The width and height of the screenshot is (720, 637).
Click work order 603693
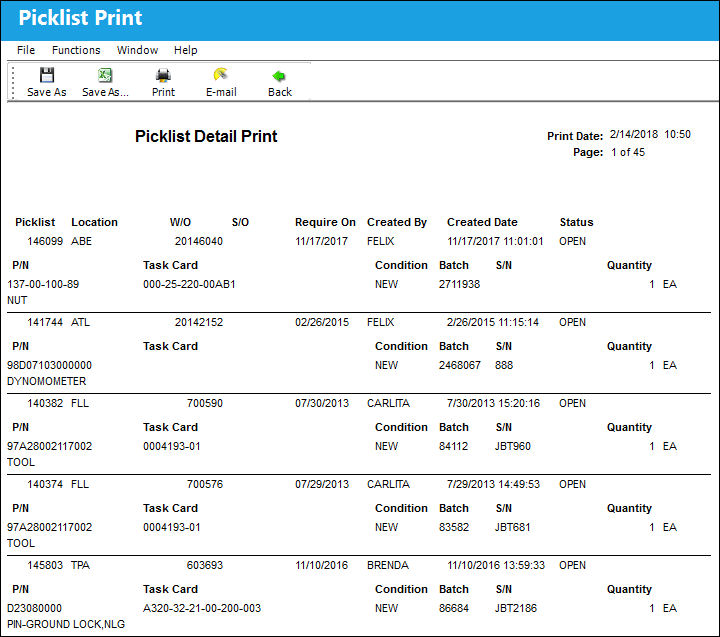(x=205, y=565)
